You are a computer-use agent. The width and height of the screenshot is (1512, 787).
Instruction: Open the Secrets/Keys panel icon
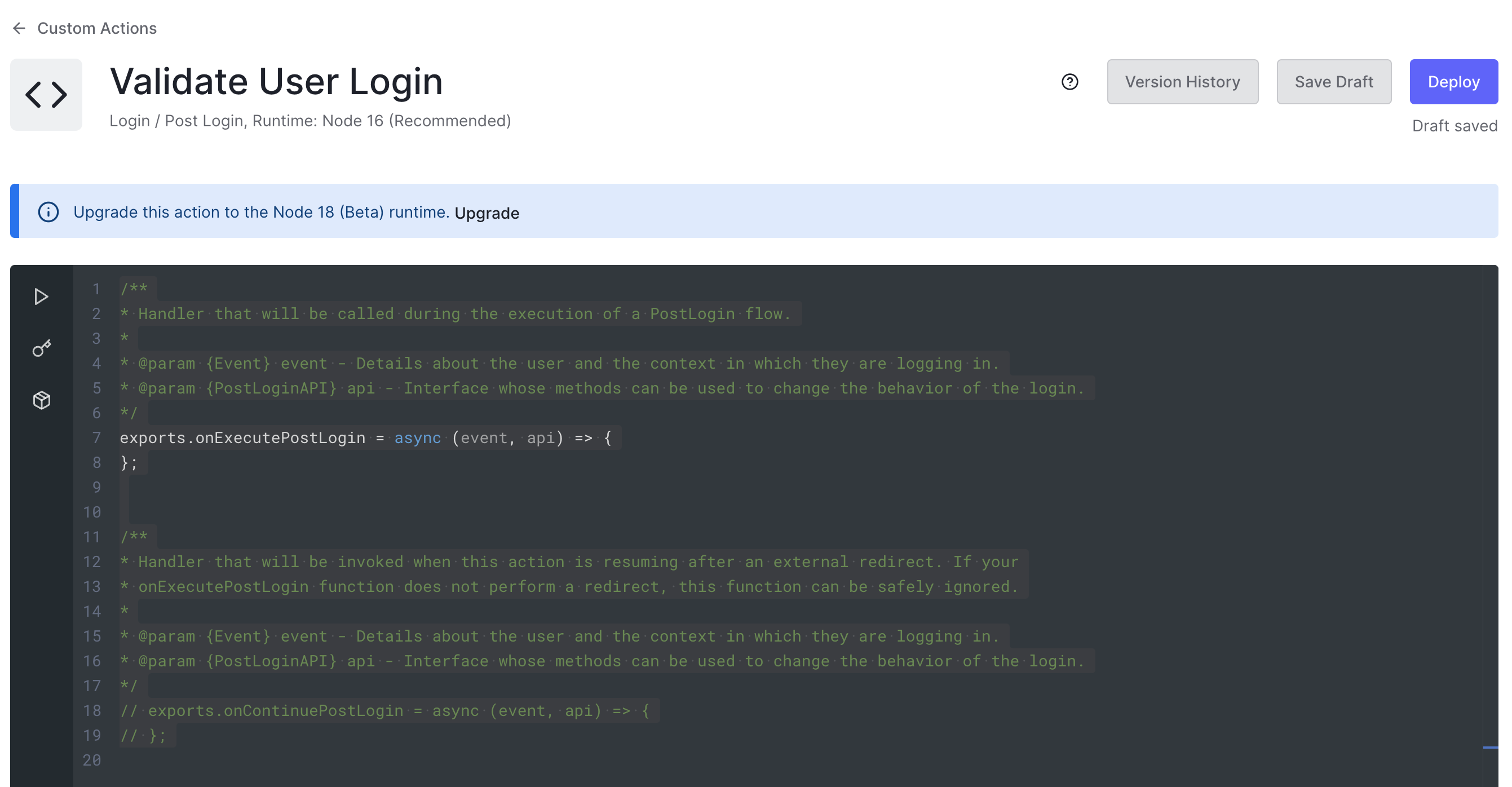click(x=42, y=348)
